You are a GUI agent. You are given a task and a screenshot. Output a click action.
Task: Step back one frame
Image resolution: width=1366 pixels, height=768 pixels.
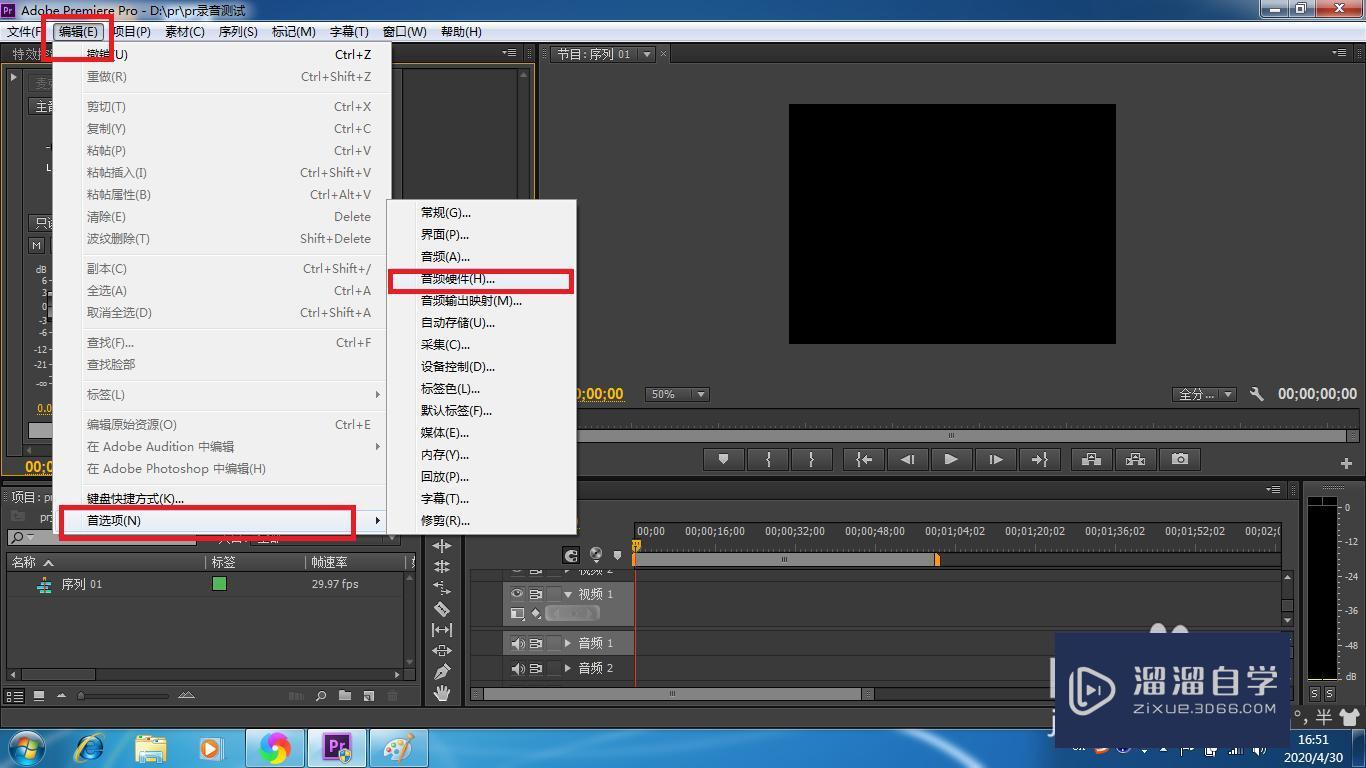(907, 459)
